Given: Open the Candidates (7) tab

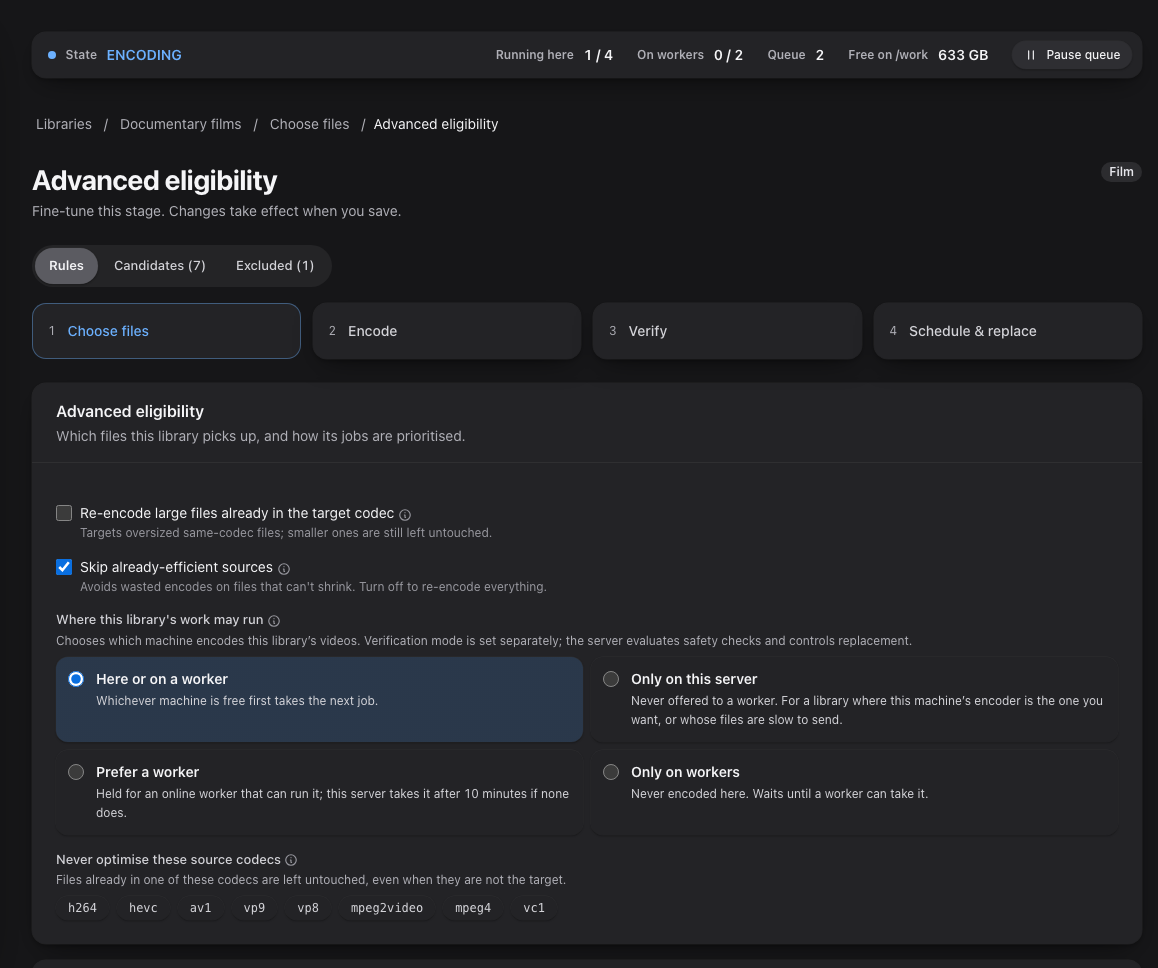Looking at the screenshot, I should 160,266.
